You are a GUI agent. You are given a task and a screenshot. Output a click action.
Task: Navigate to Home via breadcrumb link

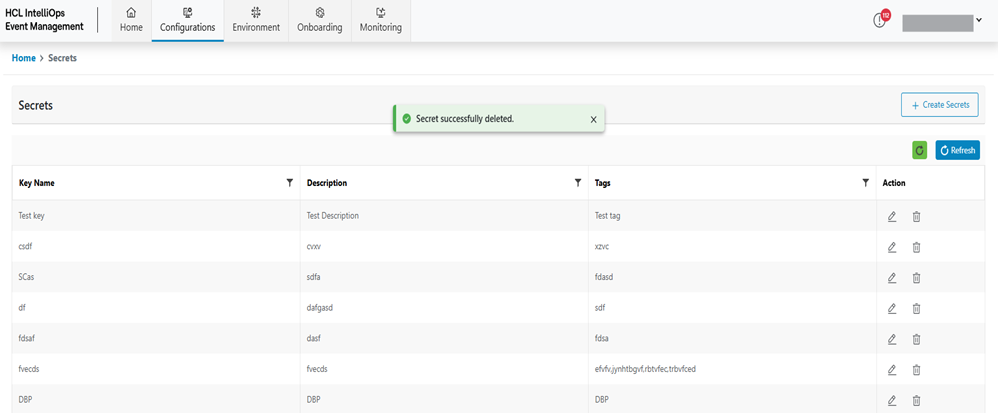[23, 58]
